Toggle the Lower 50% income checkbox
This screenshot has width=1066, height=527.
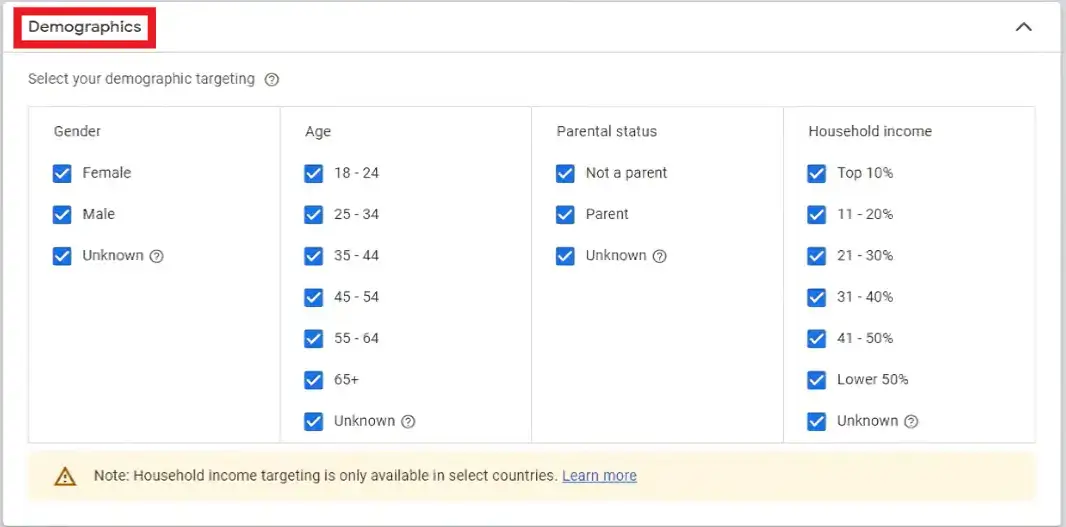[x=816, y=380]
